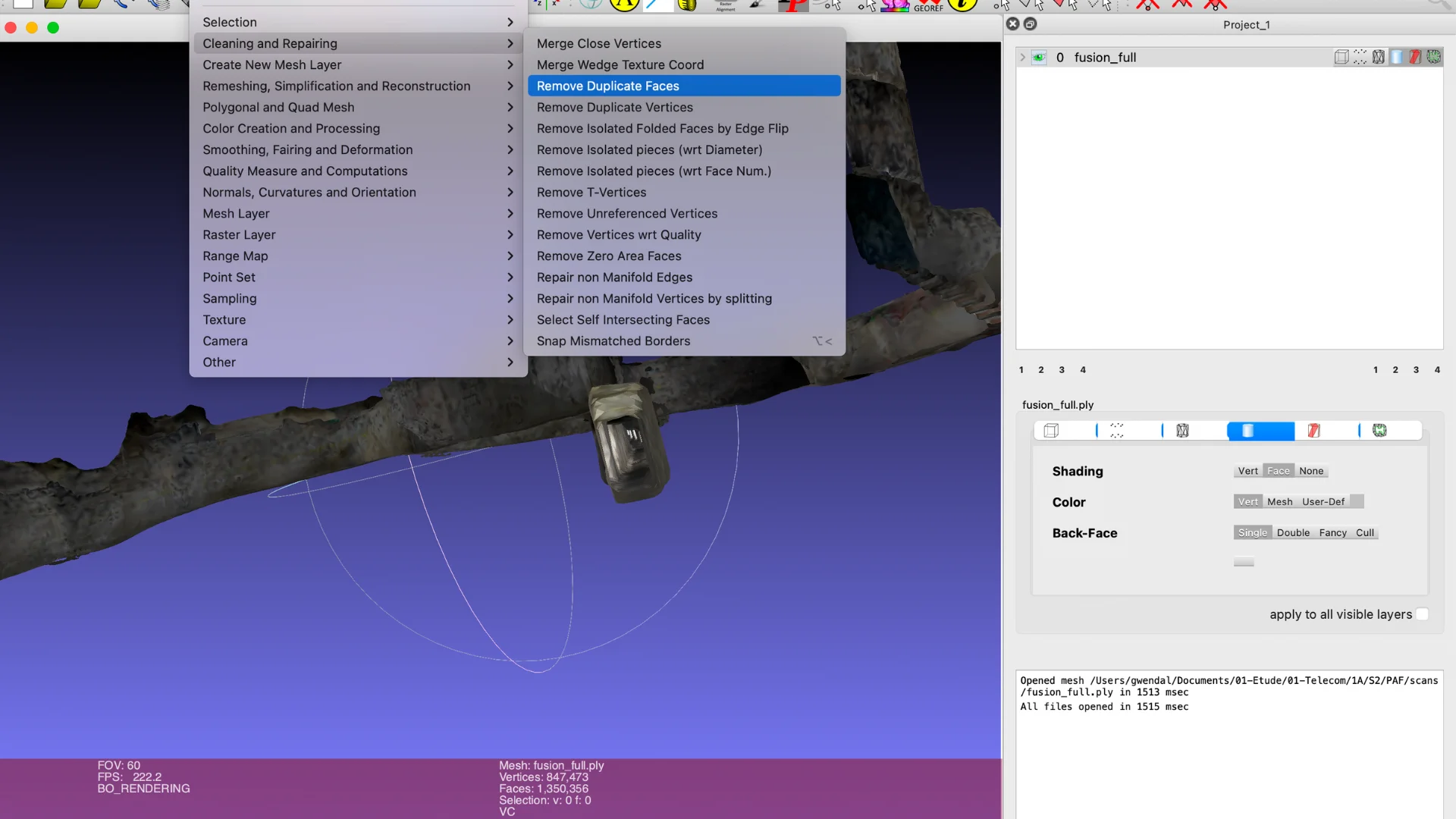
Task: Toggle solid fill cylinder icon in fusion_full layer row
Action: tap(1397, 57)
